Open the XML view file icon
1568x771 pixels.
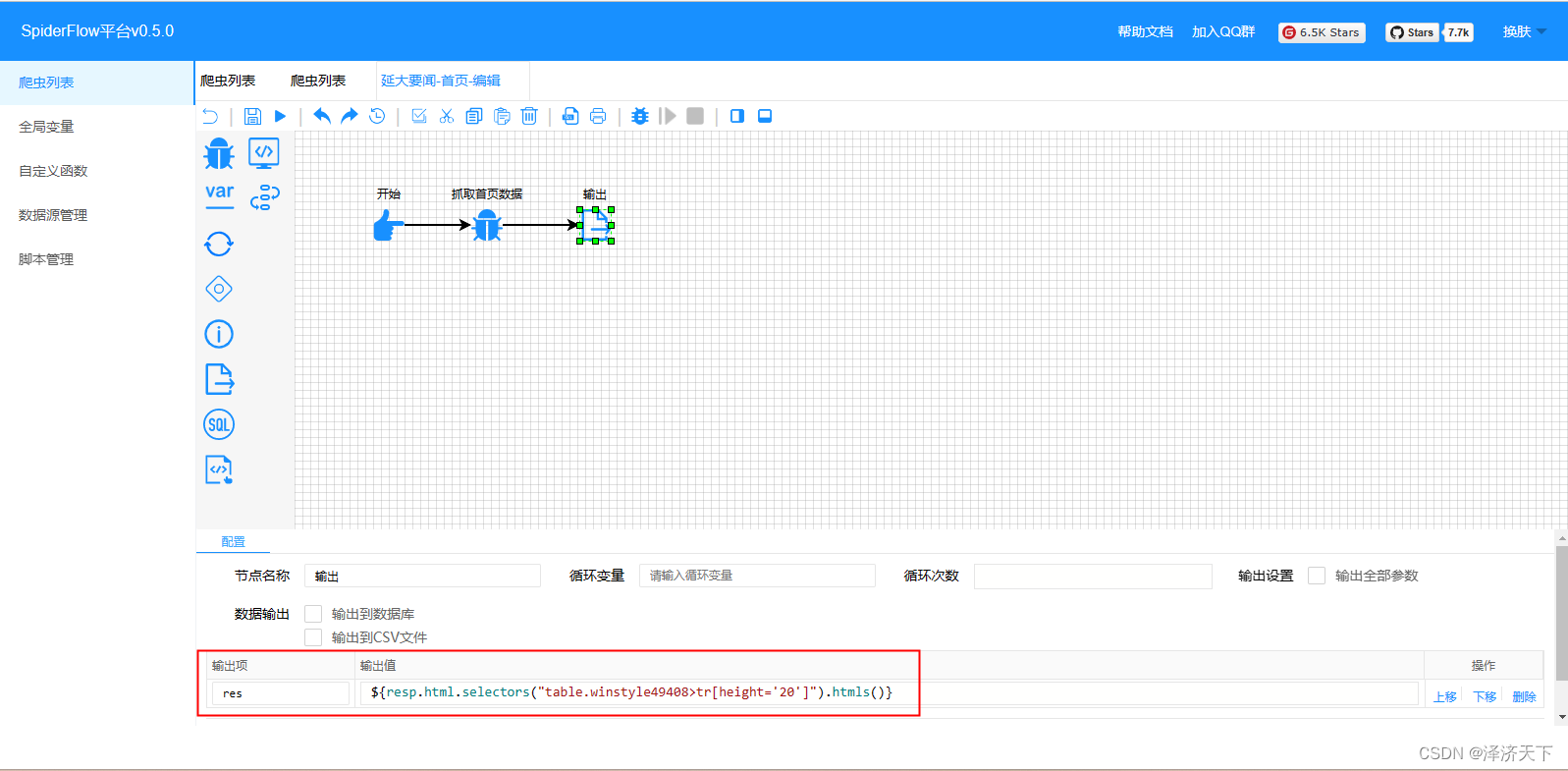tap(570, 116)
